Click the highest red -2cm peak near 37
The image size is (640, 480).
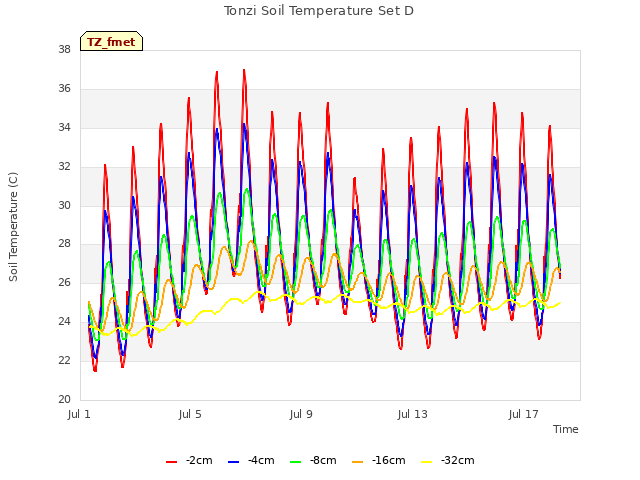pyautogui.click(x=244, y=71)
